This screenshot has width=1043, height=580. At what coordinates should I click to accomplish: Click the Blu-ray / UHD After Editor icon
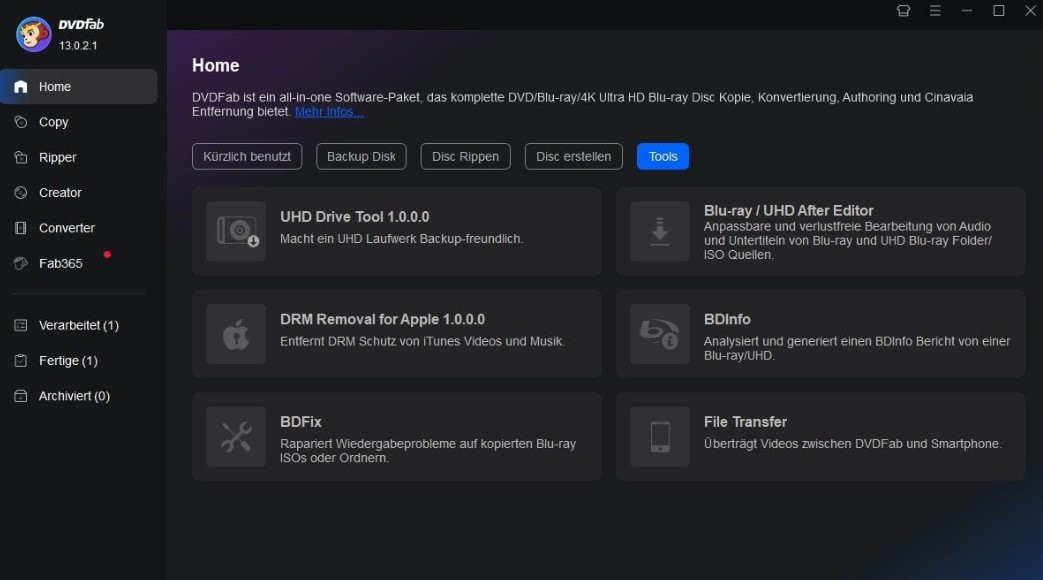(660, 231)
